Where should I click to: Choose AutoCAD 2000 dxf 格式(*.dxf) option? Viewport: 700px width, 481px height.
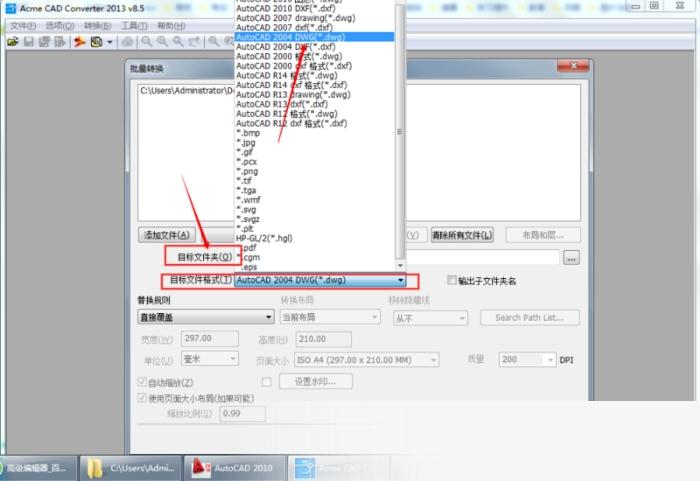click(314, 66)
